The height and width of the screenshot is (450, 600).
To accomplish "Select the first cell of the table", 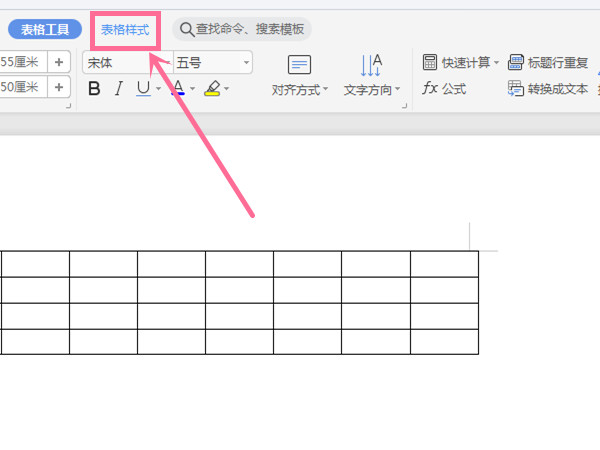I will [x=35, y=264].
